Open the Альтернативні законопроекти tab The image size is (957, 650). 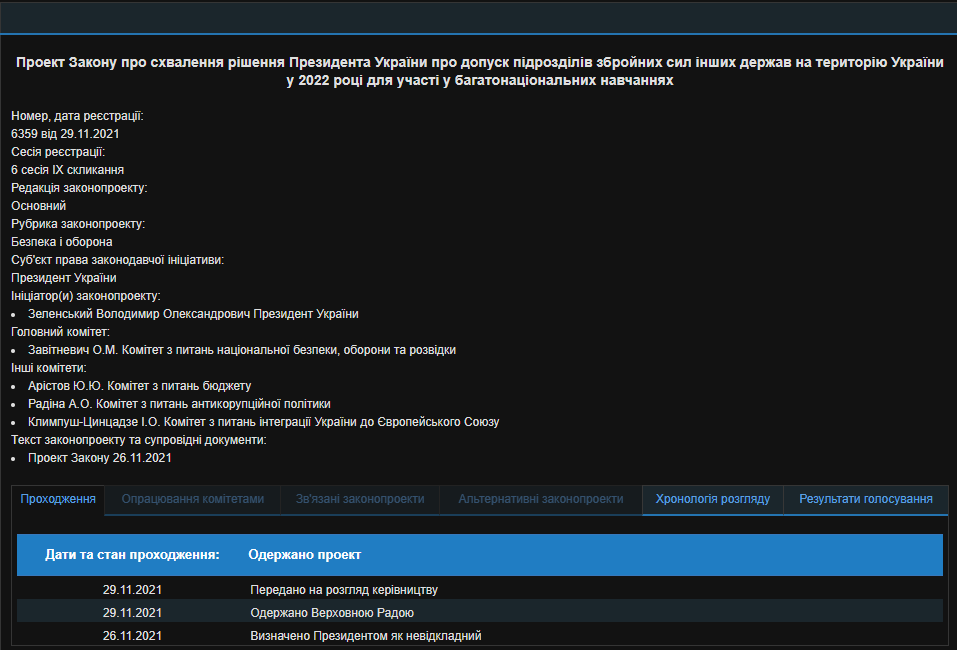541,499
